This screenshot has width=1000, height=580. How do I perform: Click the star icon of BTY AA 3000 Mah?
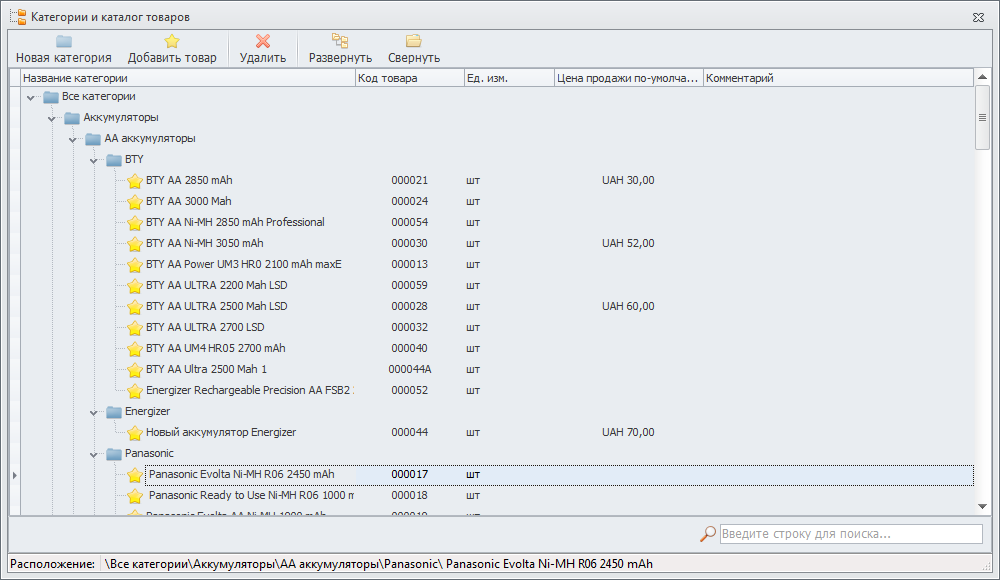(135, 202)
